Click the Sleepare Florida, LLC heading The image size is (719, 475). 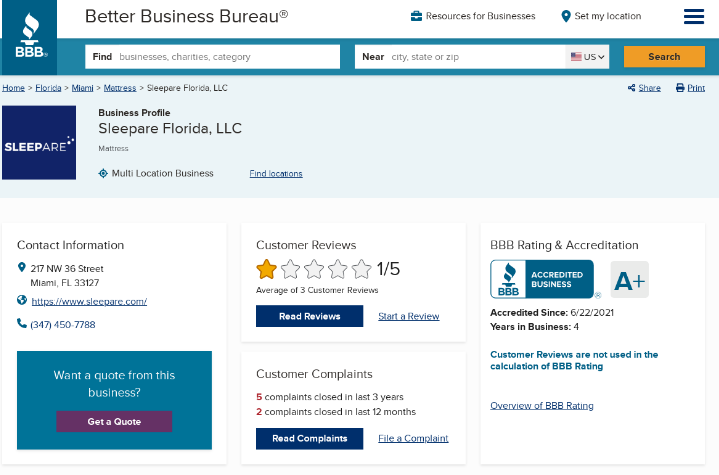[170, 128]
